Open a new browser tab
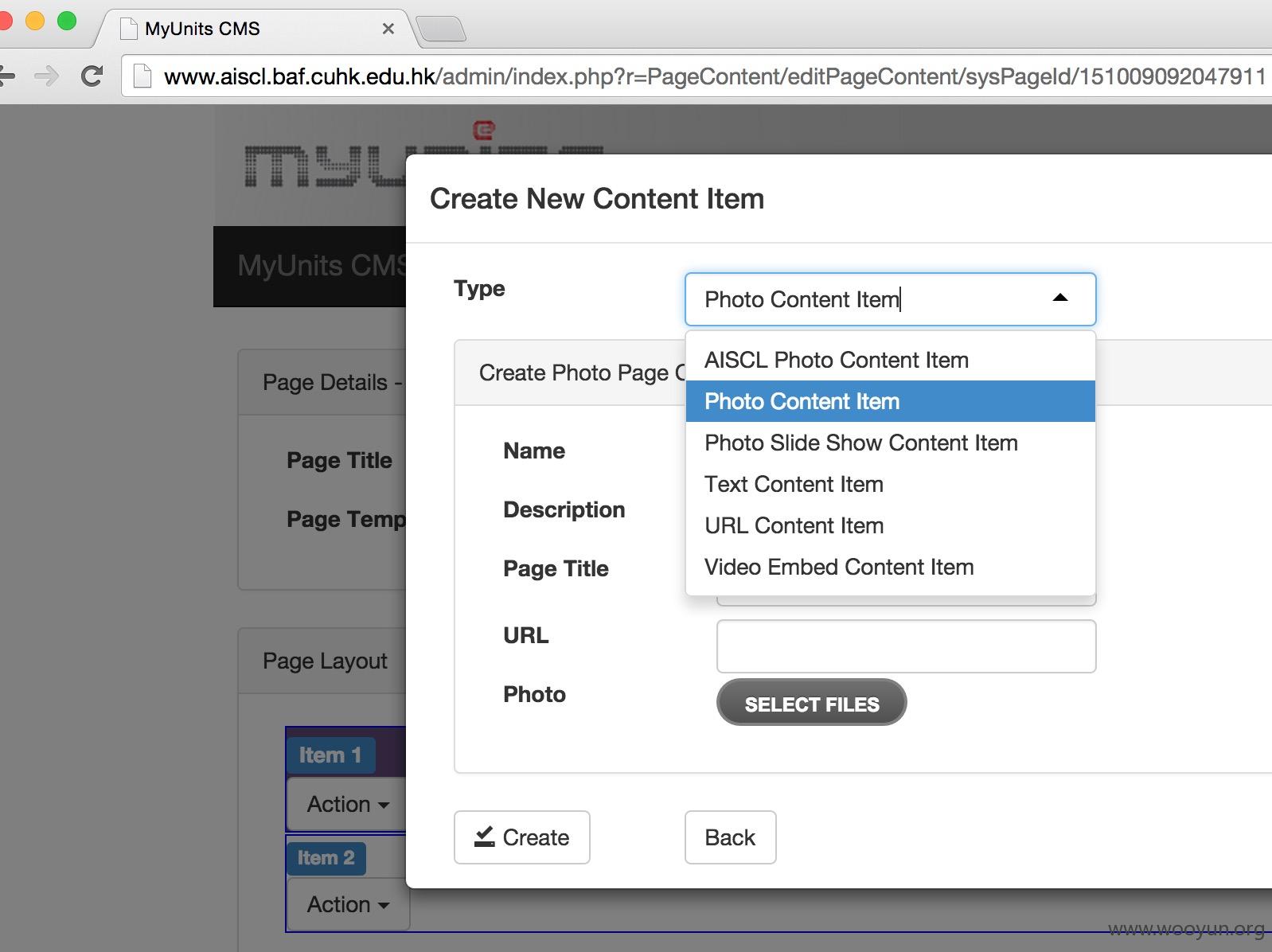The height and width of the screenshot is (952, 1272). point(441,29)
